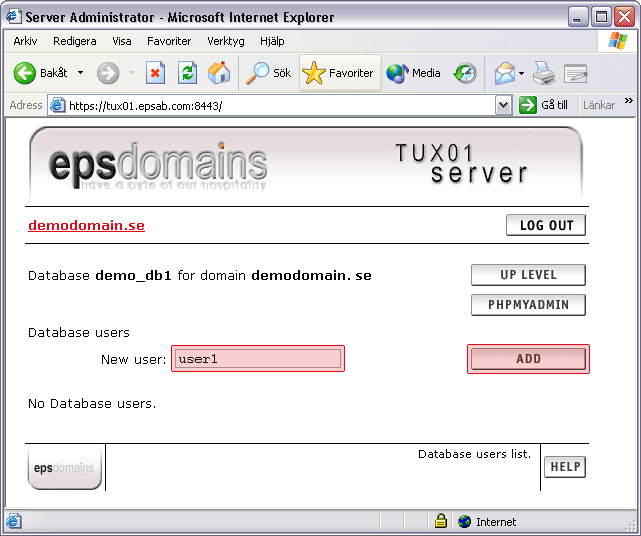Viewport: 641px width, 536px height.
Task: Expand the address bar URL dropdown
Action: (504, 105)
